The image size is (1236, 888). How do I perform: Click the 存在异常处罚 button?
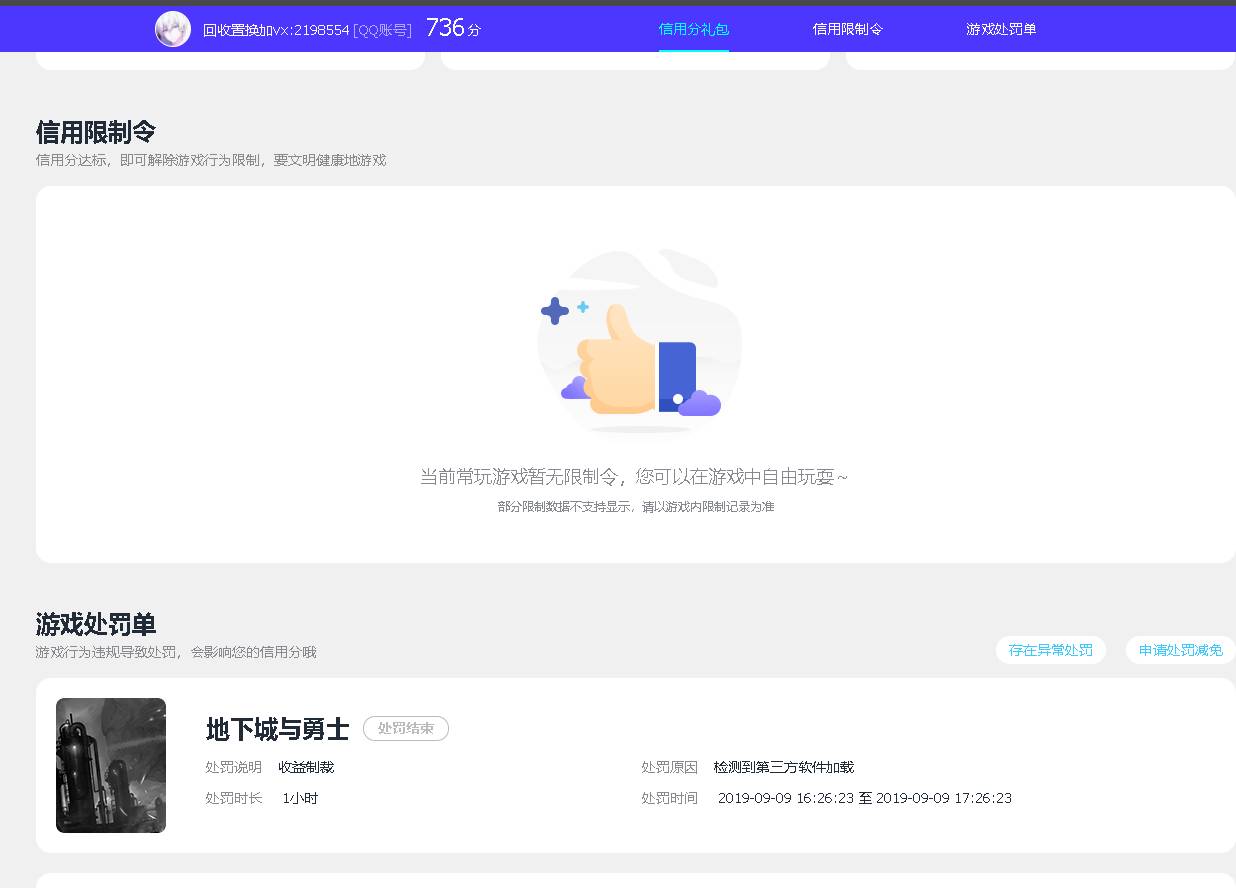click(x=1050, y=650)
